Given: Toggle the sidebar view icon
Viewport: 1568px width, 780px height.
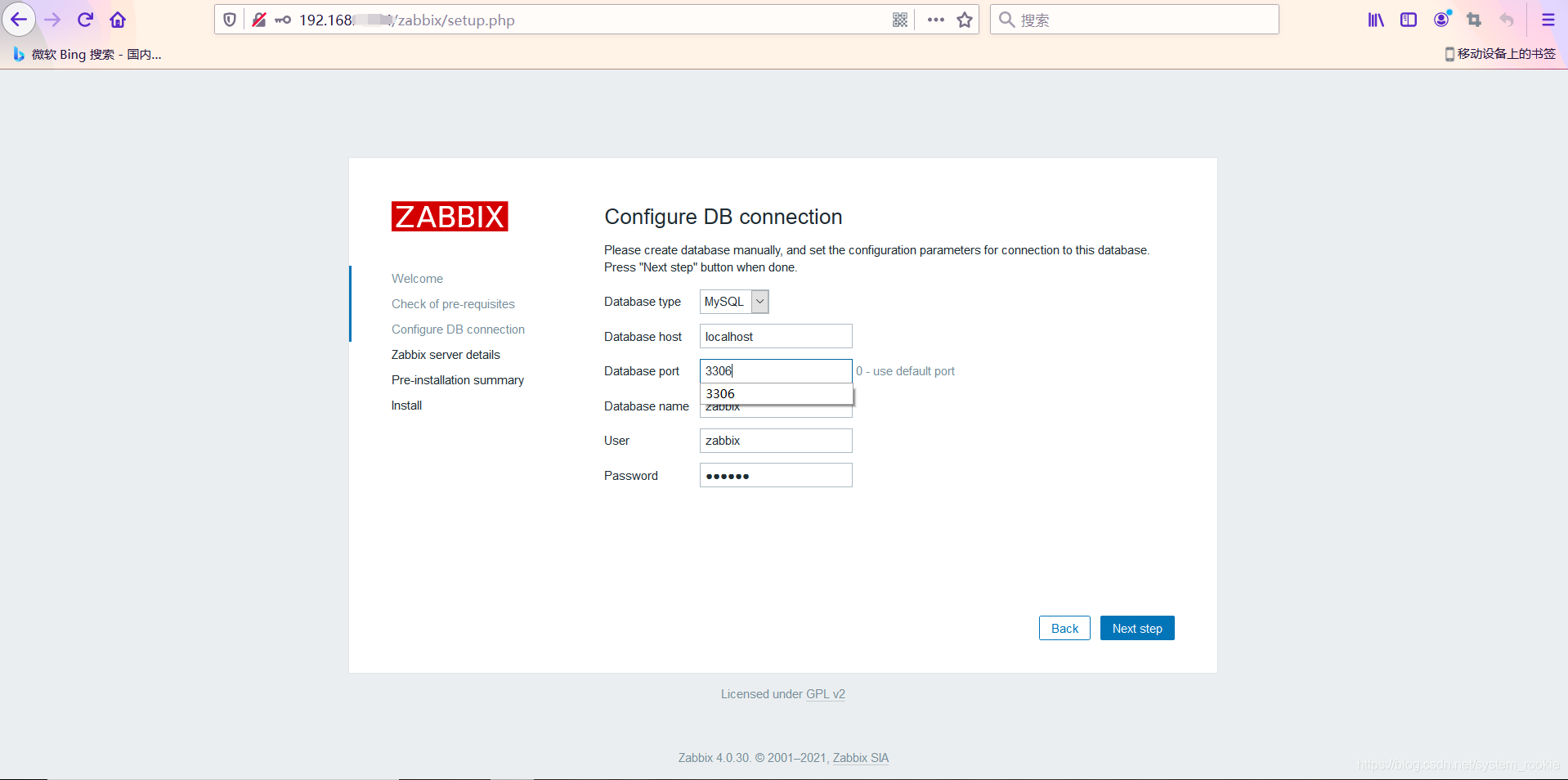Looking at the screenshot, I should 1409,20.
